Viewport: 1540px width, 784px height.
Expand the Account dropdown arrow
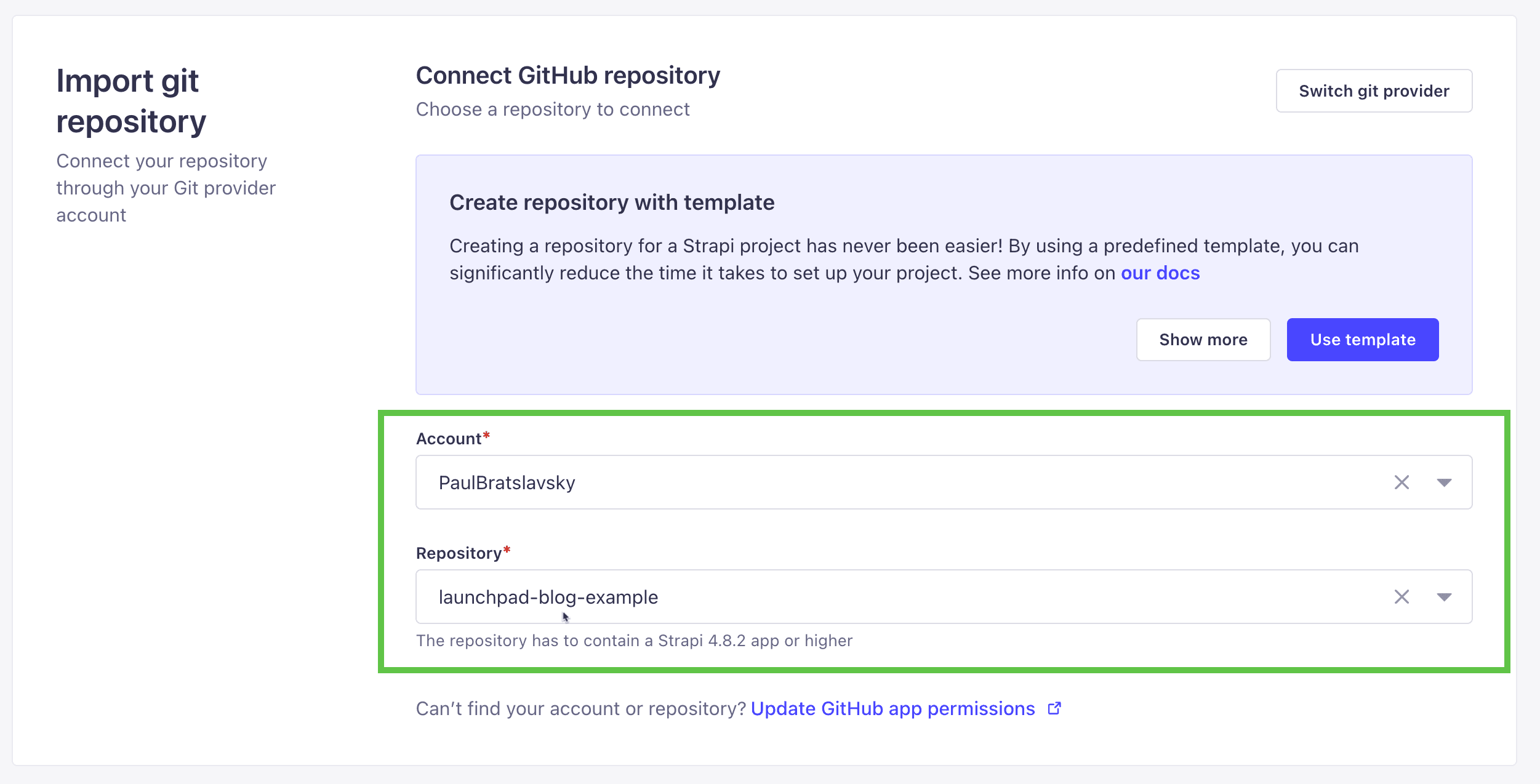(x=1444, y=482)
